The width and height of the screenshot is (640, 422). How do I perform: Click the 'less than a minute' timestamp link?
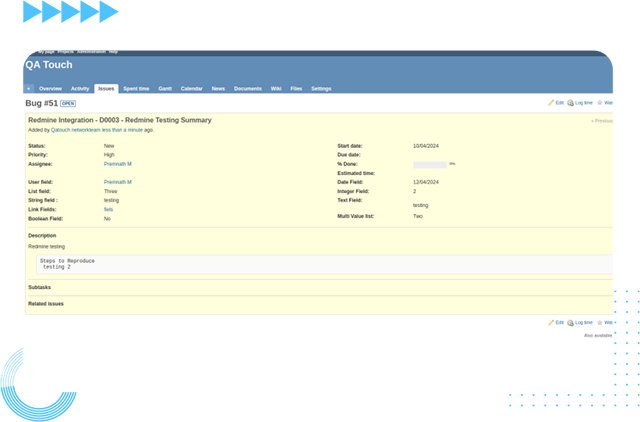(122, 130)
